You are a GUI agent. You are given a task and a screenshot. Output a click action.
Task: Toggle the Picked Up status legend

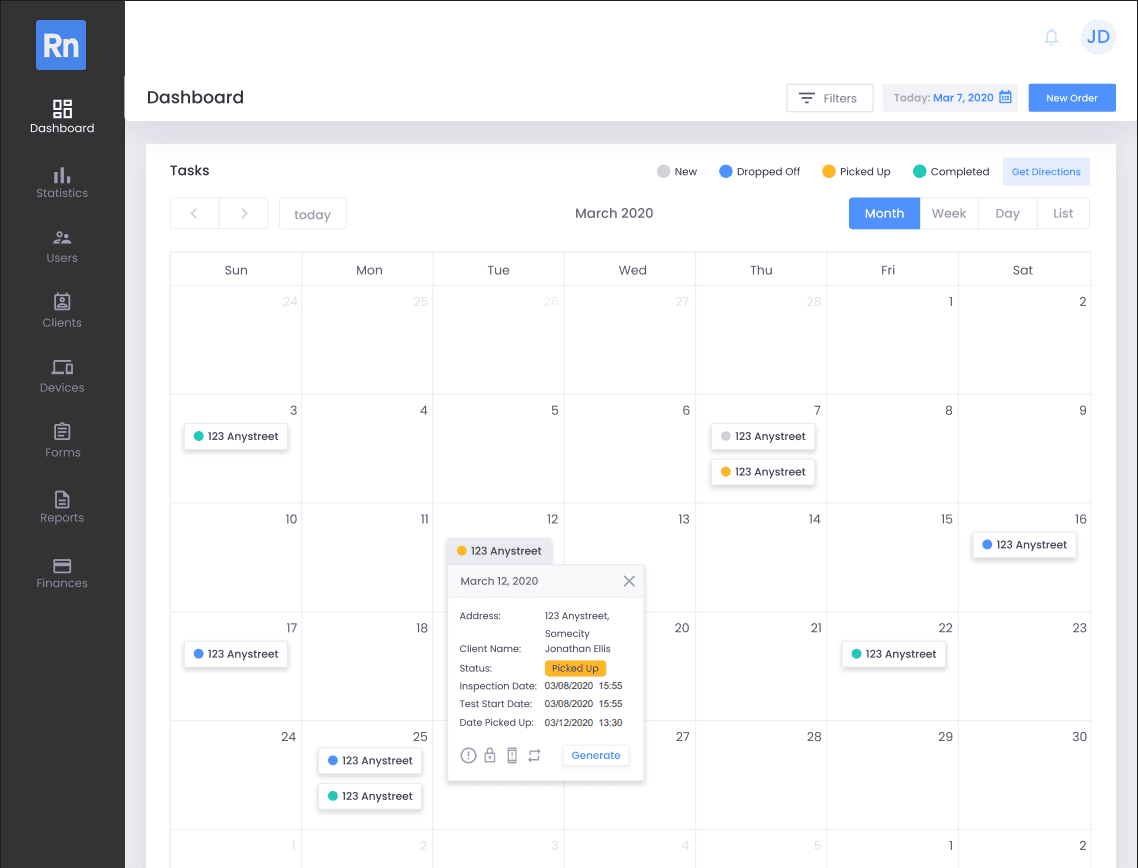(856, 172)
